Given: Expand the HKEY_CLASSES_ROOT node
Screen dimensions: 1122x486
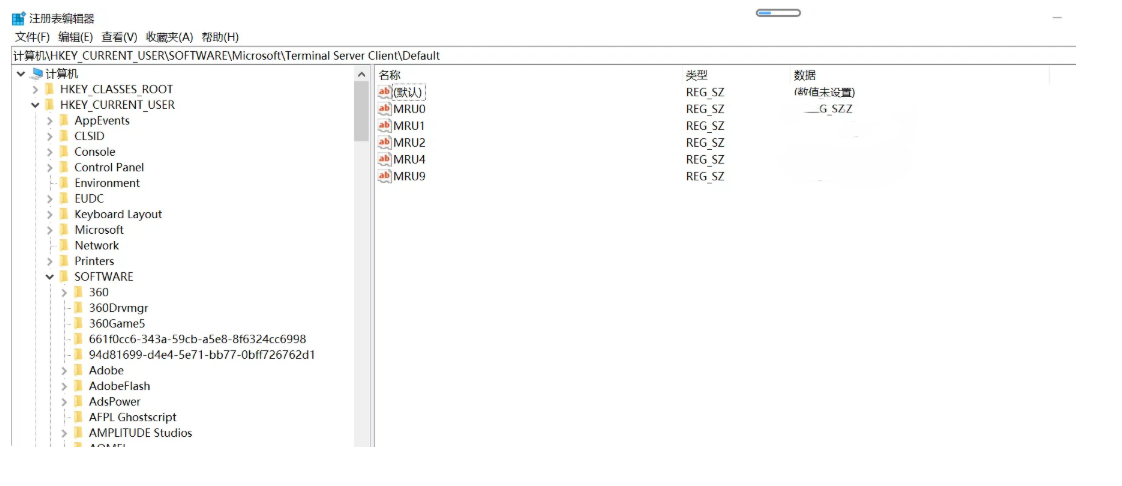Looking at the screenshot, I should pyautogui.click(x=36, y=90).
